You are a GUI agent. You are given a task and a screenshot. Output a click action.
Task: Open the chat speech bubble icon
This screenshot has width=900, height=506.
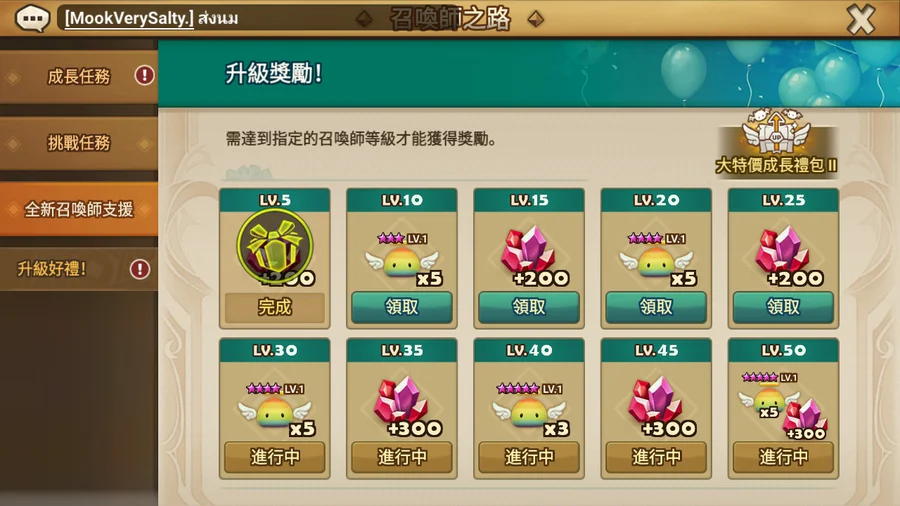coord(32,18)
